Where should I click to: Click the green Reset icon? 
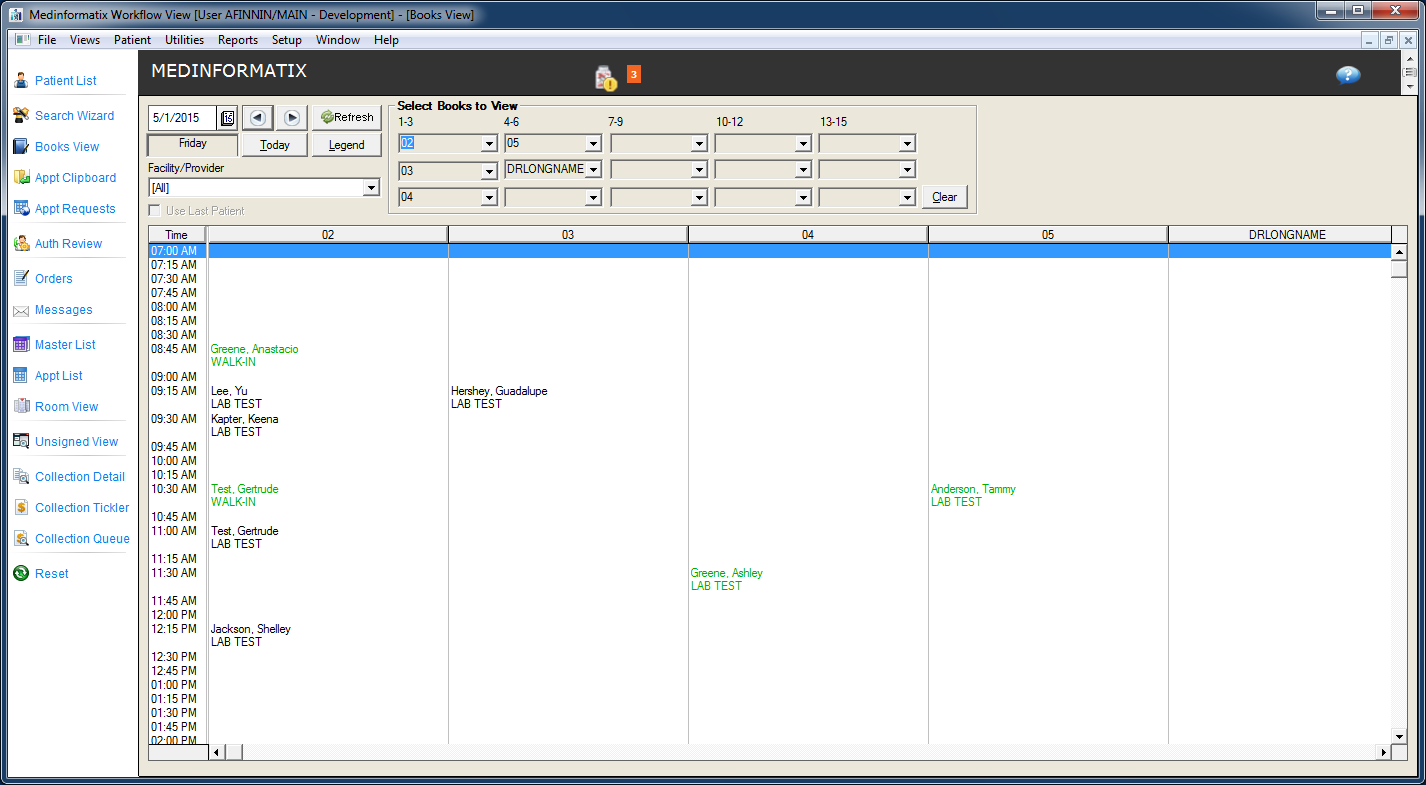pyautogui.click(x=21, y=574)
